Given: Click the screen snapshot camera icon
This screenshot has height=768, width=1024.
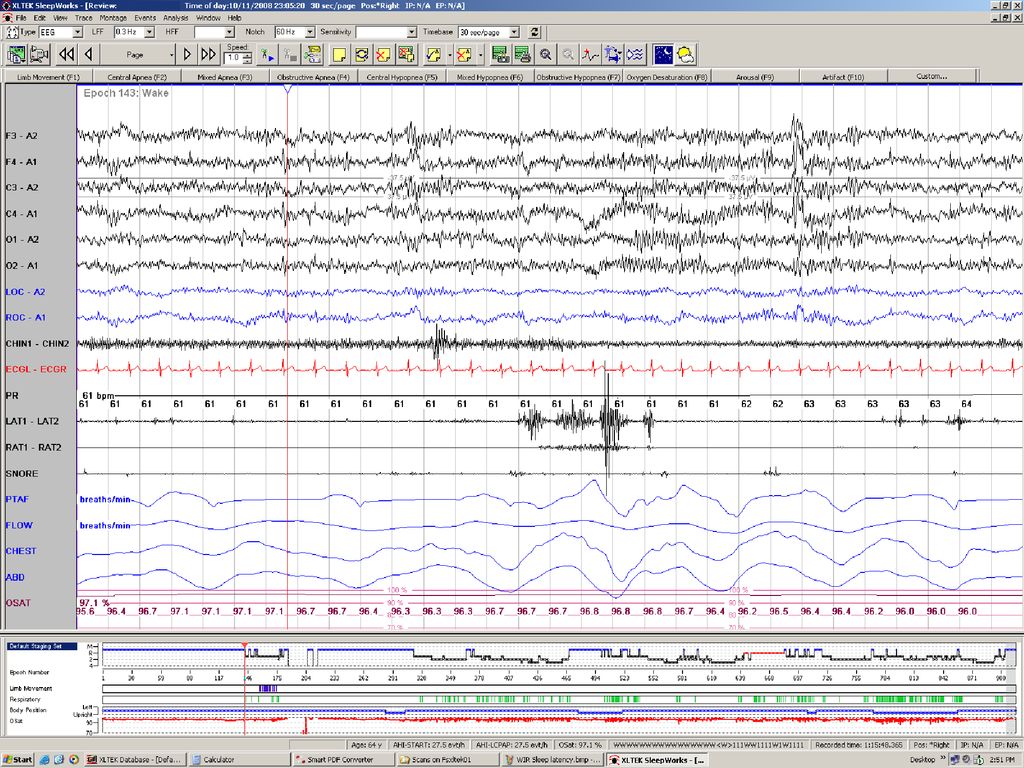Looking at the screenshot, I should tap(500, 55).
